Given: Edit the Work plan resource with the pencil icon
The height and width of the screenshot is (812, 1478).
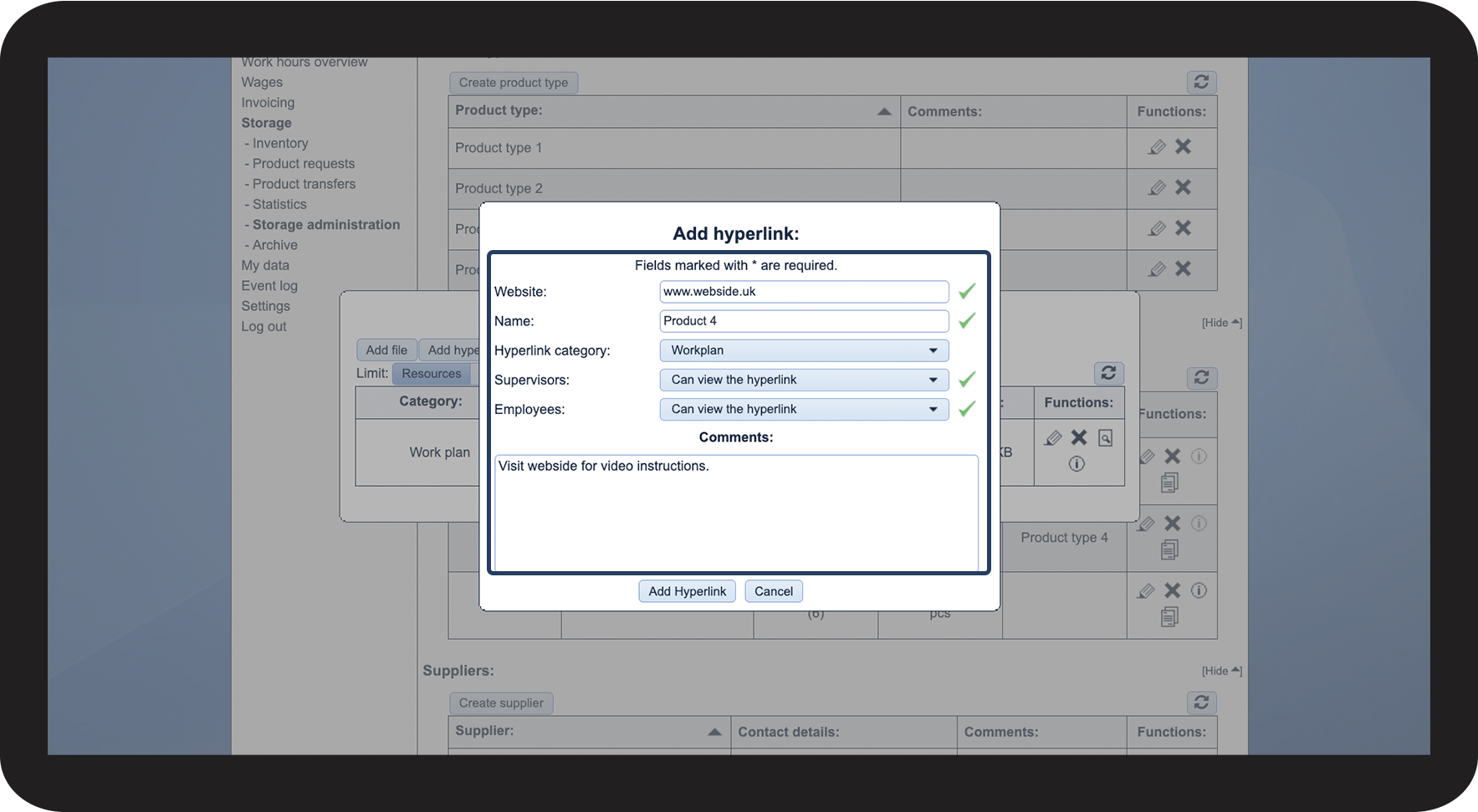Looking at the screenshot, I should [x=1053, y=437].
